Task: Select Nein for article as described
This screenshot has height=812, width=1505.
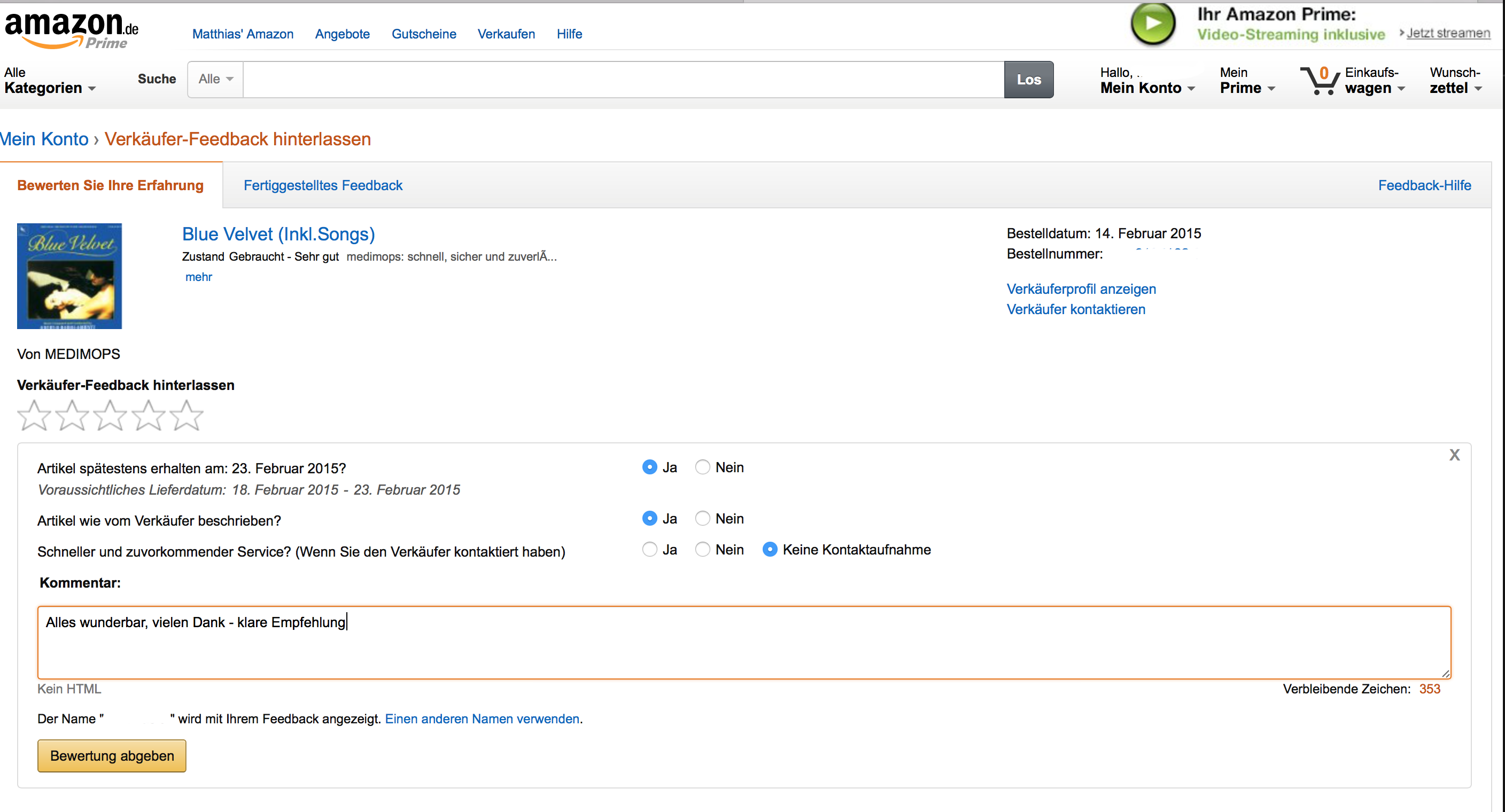Action: click(702, 519)
